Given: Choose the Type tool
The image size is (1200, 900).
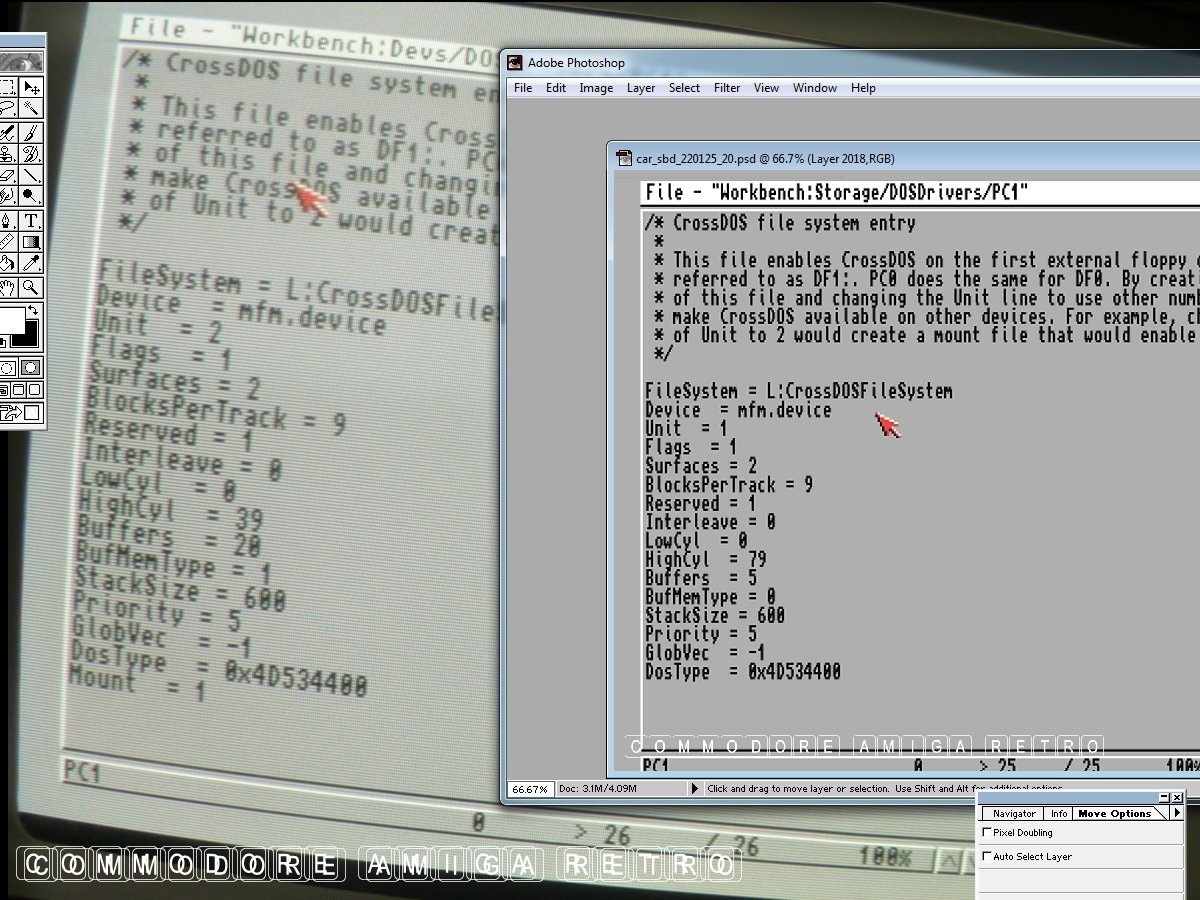Looking at the screenshot, I should tap(31, 220).
